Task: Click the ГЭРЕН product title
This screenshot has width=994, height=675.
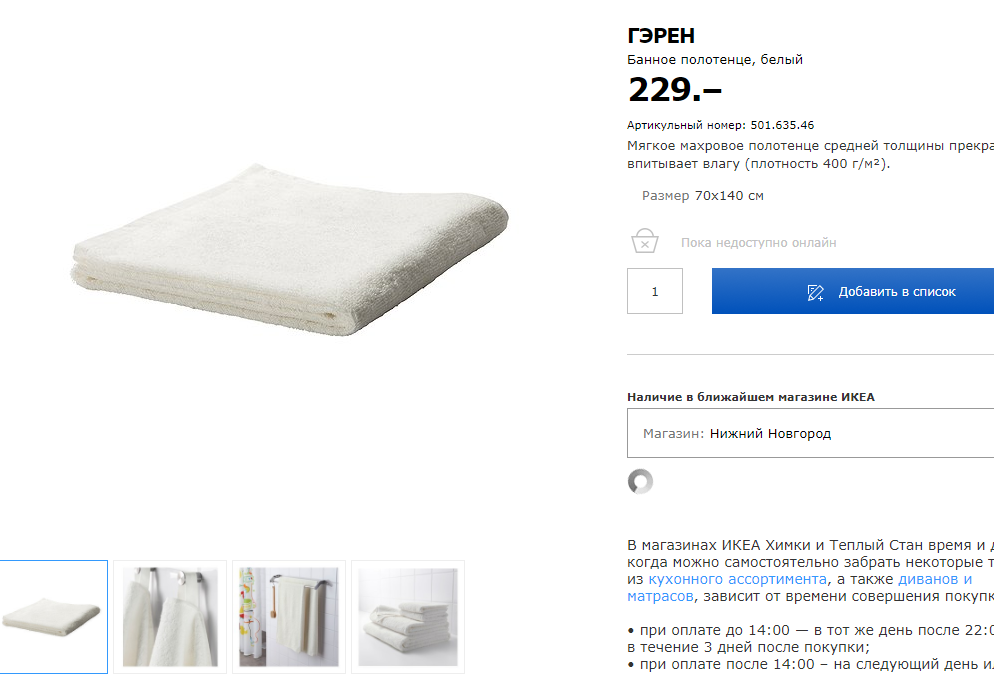Action: tap(661, 36)
